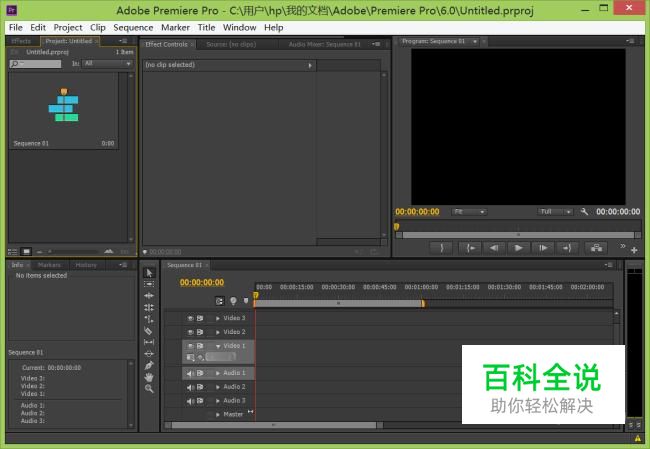Toggle sync lock on Video 2 track
The height and width of the screenshot is (449, 650).
coord(200,332)
